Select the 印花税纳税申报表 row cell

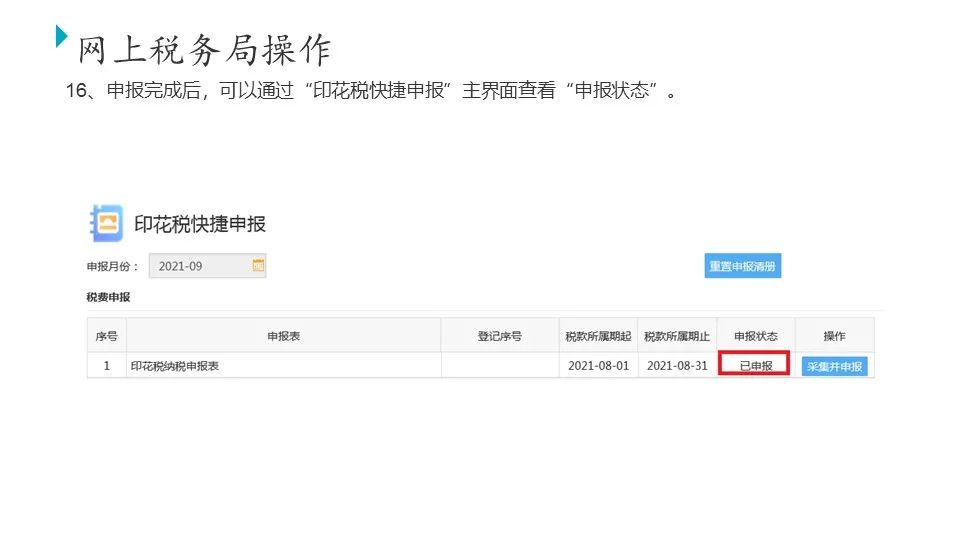click(283, 366)
